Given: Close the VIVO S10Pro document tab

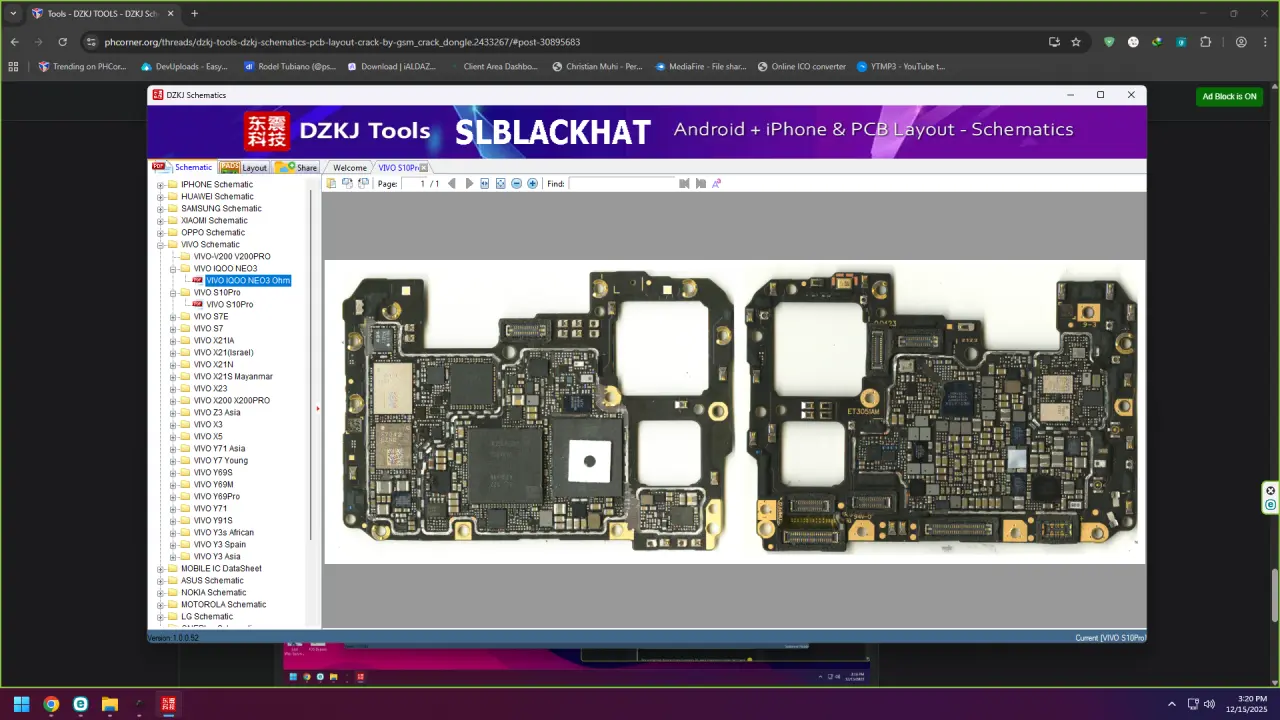Looking at the screenshot, I should coord(424,168).
